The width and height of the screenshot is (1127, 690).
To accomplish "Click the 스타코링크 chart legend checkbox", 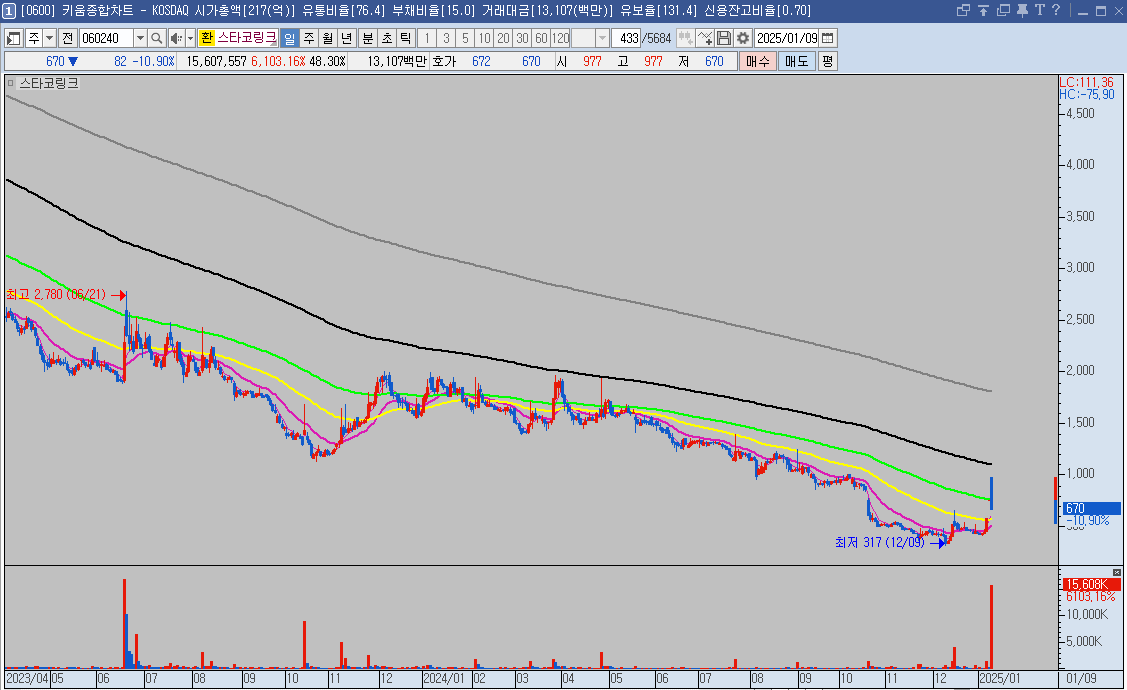I will pos(11,83).
